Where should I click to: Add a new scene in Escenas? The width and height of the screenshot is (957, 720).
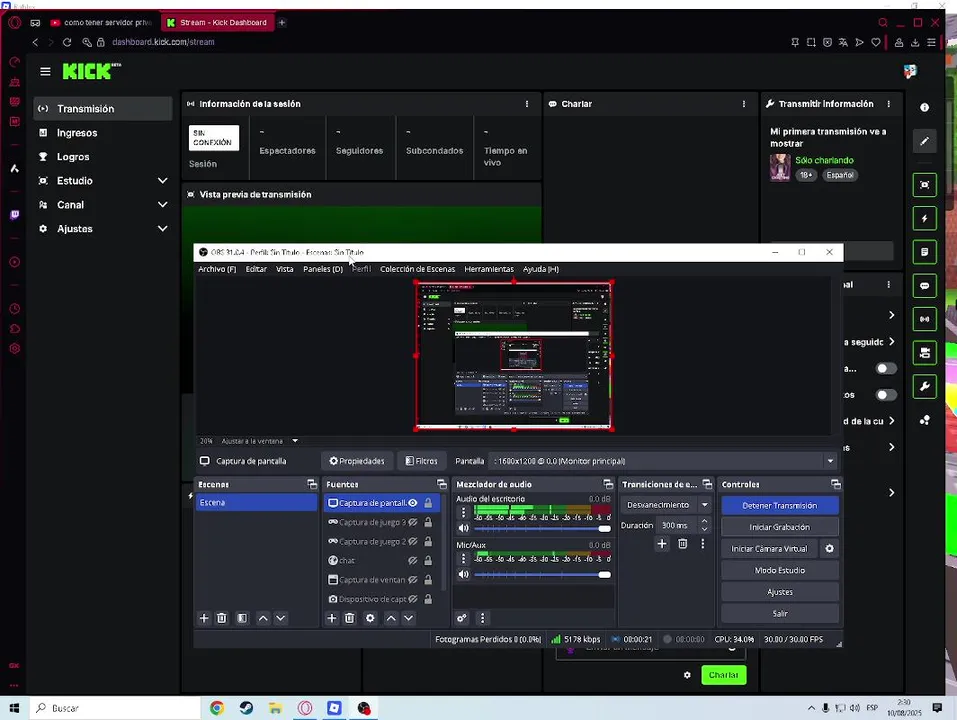pyautogui.click(x=204, y=618)
